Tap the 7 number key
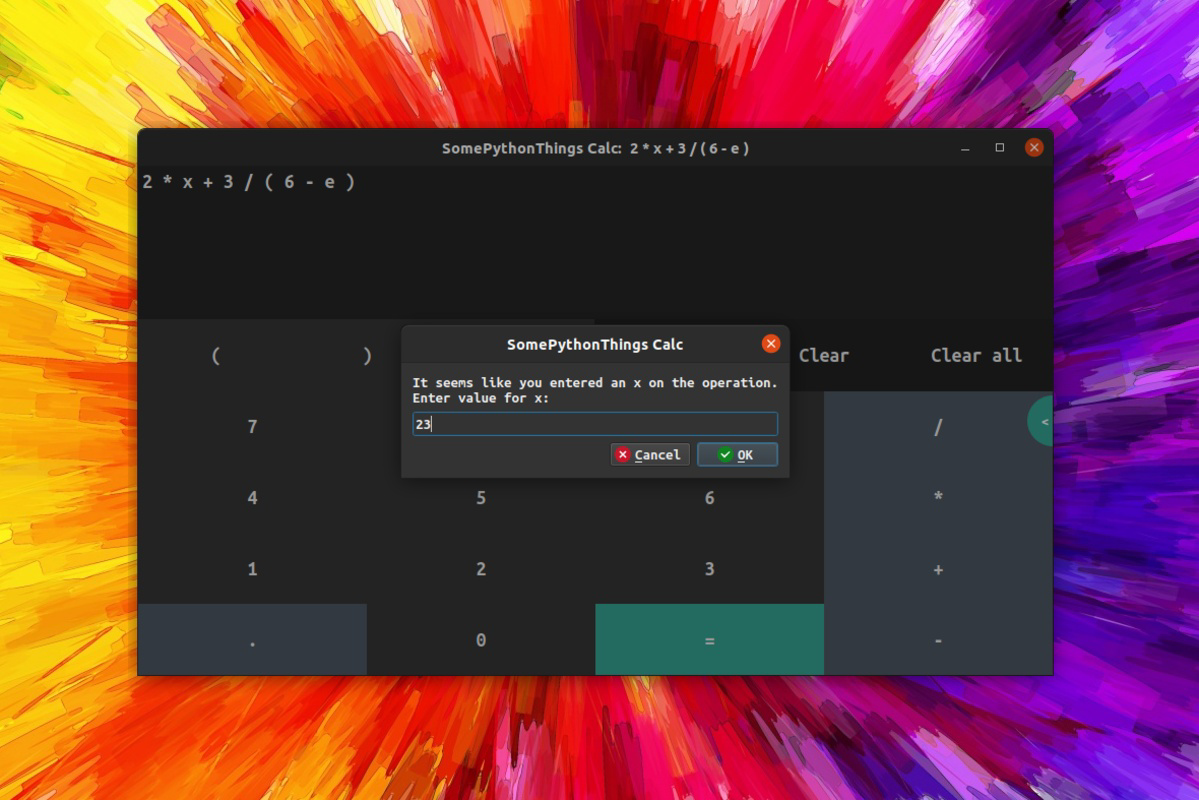Viewport: 1199px width, 800px height. tap(252, 427)
